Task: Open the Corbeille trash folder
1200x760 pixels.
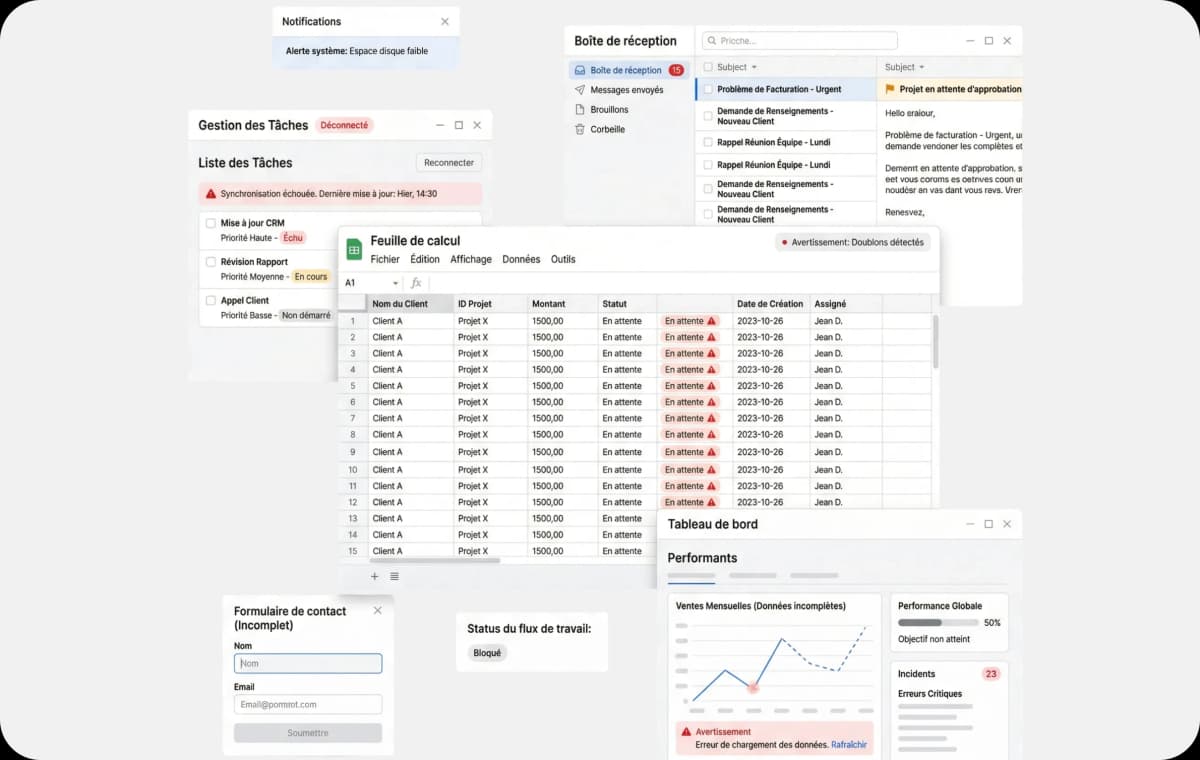Action: [x=606, y=129]
